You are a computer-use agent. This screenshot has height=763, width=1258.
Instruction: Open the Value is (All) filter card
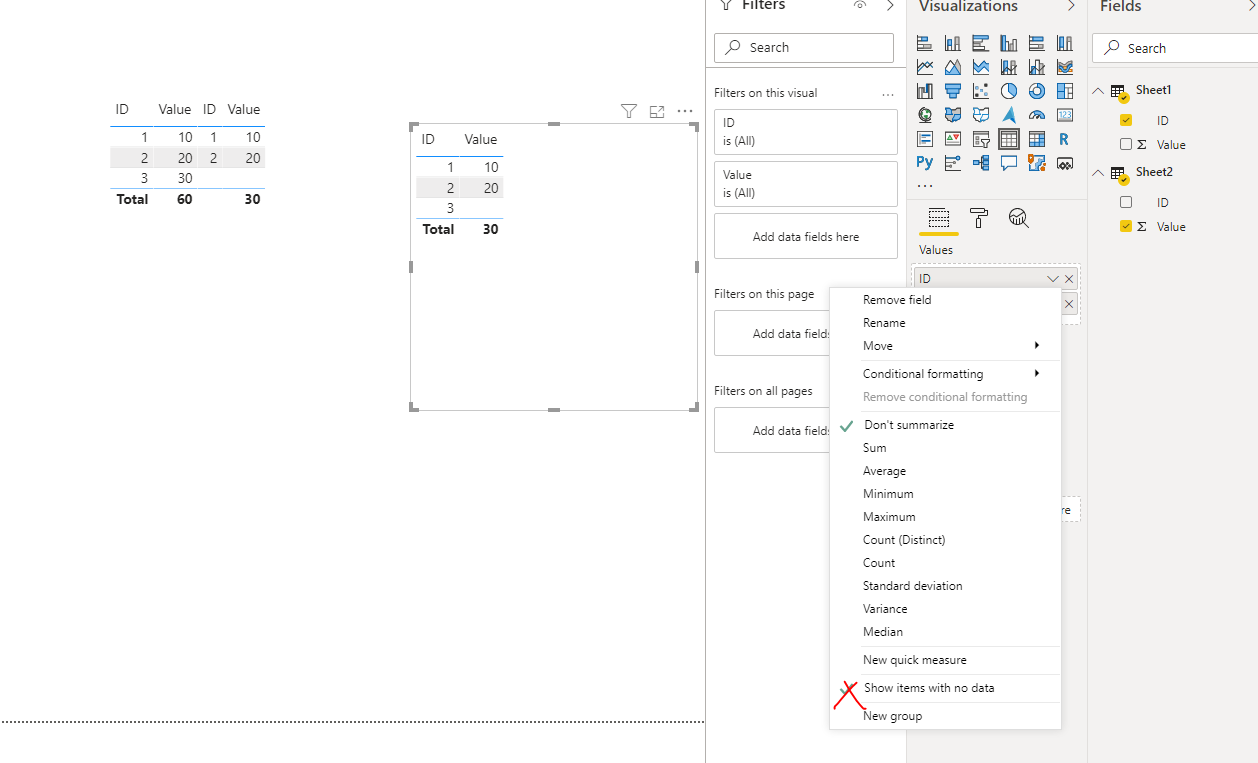(x=806, y=184)
